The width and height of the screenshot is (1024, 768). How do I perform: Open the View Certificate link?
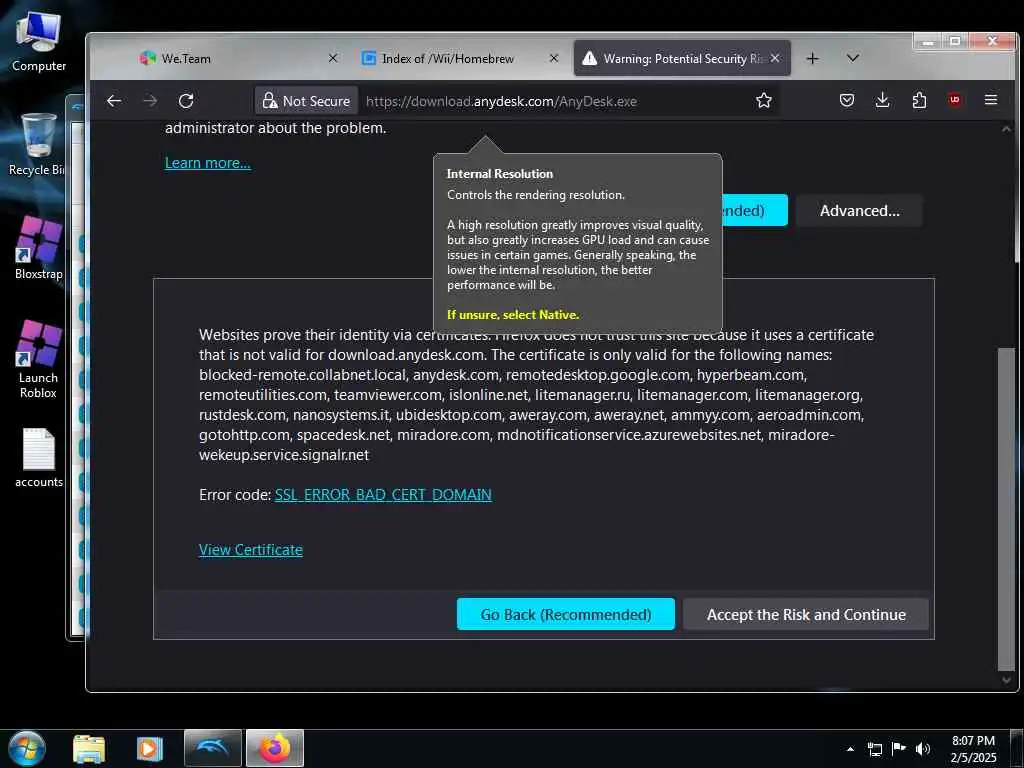pyautogui.click(x=251, y=549)
